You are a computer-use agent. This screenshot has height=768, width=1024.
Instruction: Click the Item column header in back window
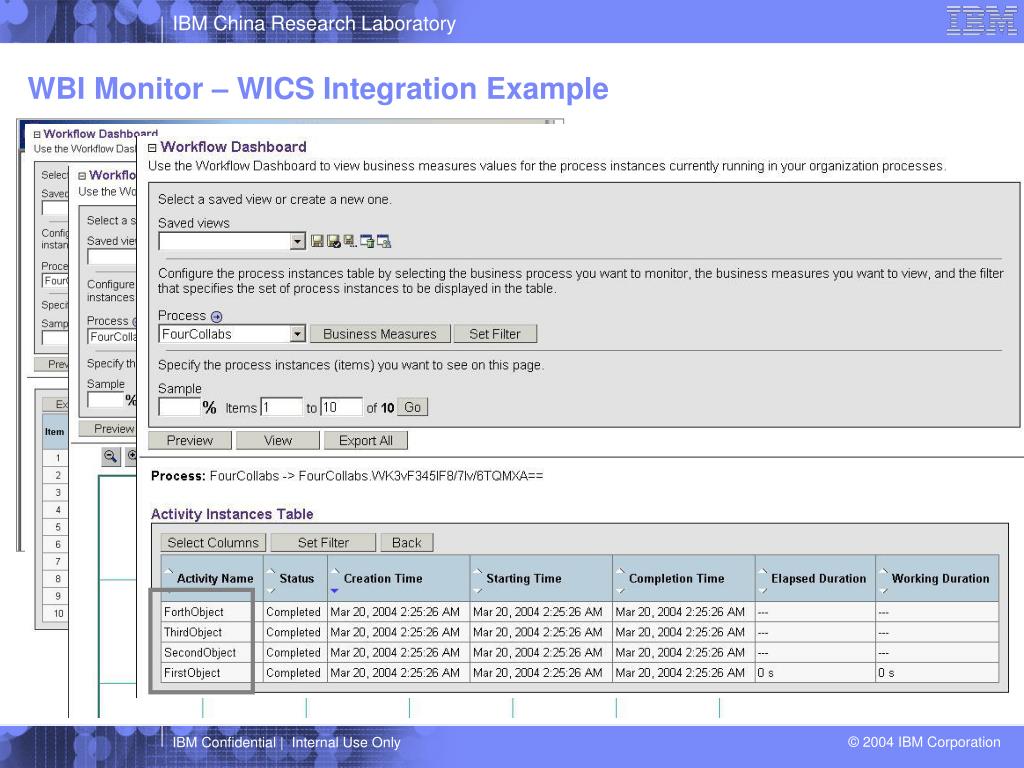(54, 432)
